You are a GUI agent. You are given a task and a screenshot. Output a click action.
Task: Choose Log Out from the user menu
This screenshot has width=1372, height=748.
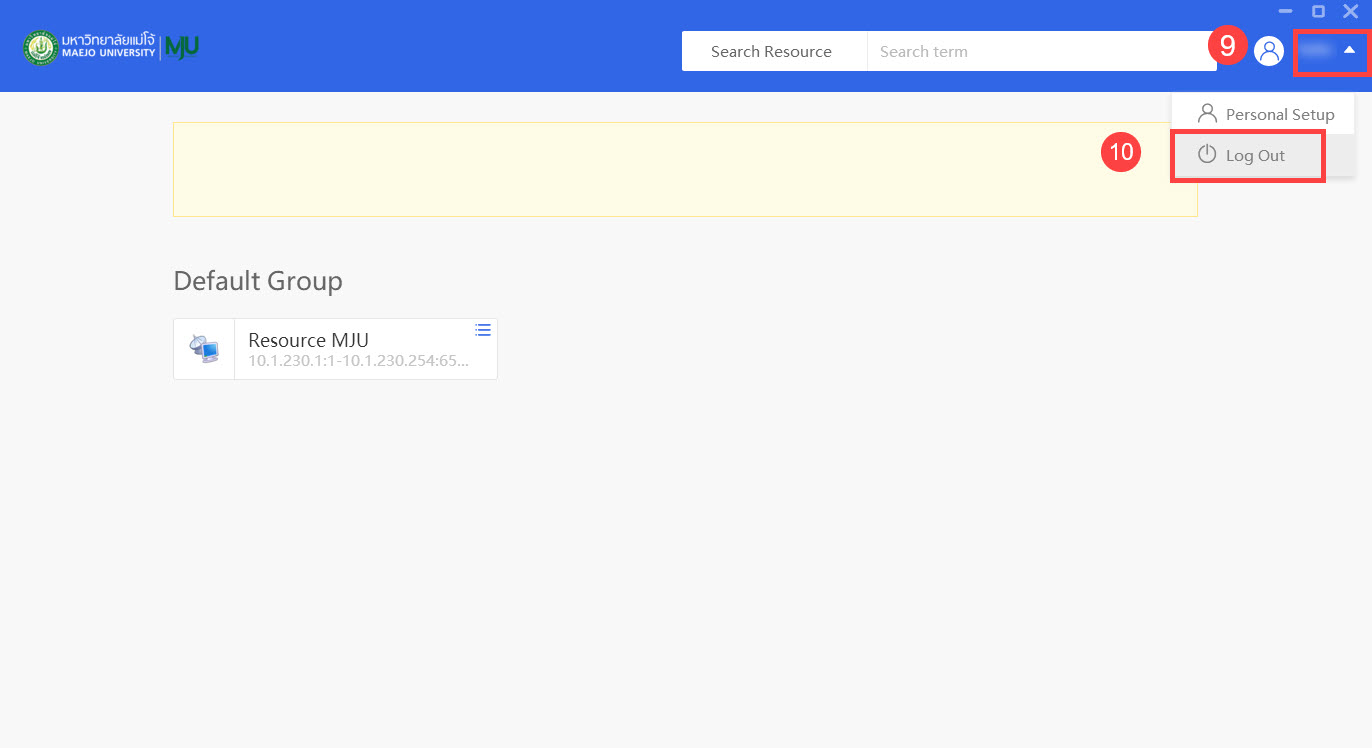(x=1255, y=156)
